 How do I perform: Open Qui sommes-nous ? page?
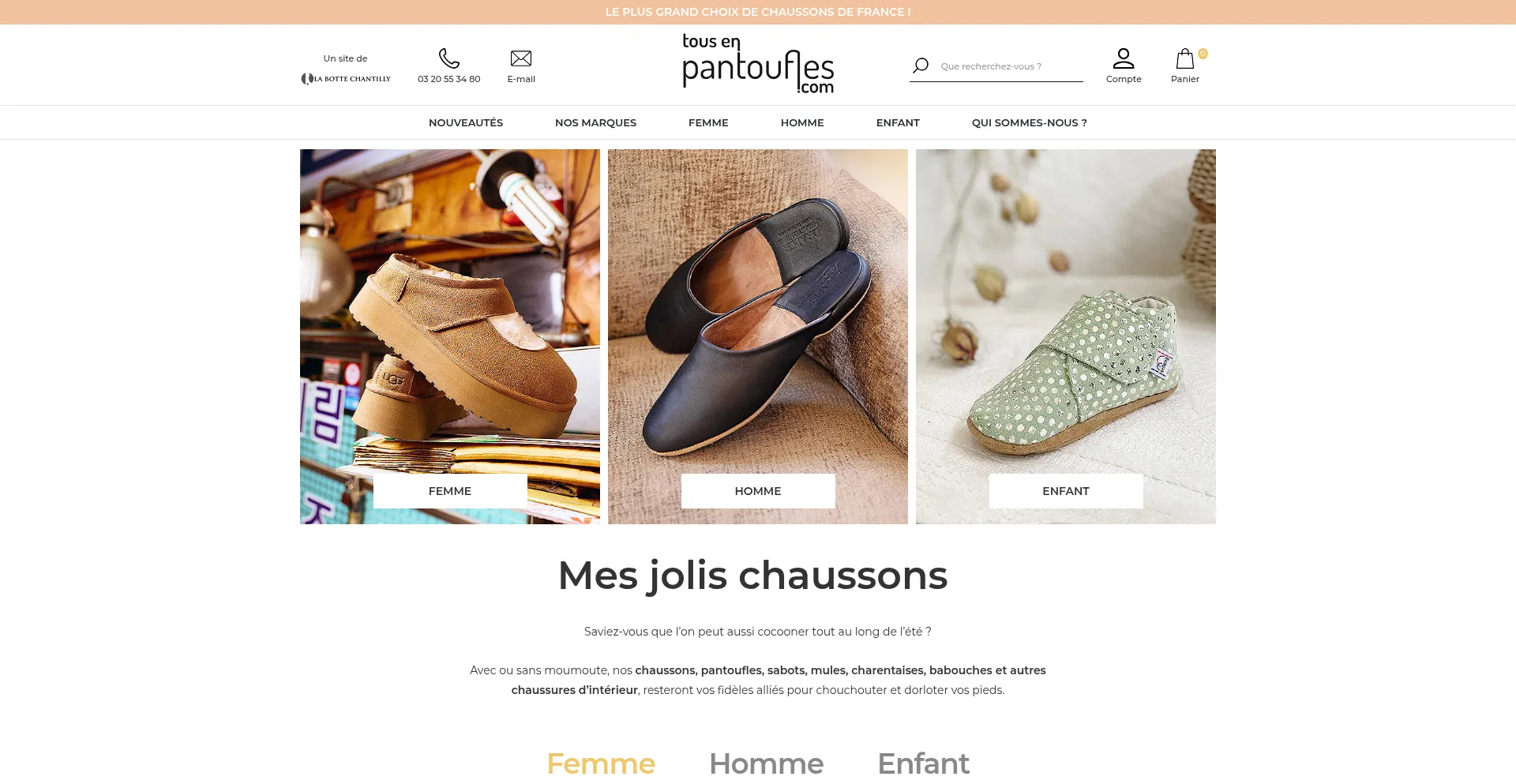click(x=1030, y=122)
